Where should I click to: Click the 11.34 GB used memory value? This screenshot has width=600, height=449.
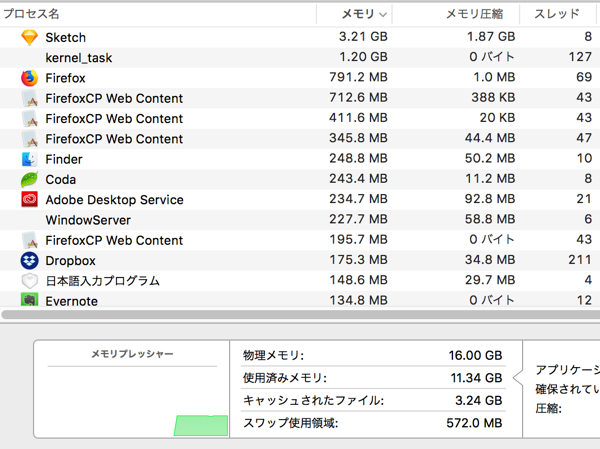pos(476,378)
